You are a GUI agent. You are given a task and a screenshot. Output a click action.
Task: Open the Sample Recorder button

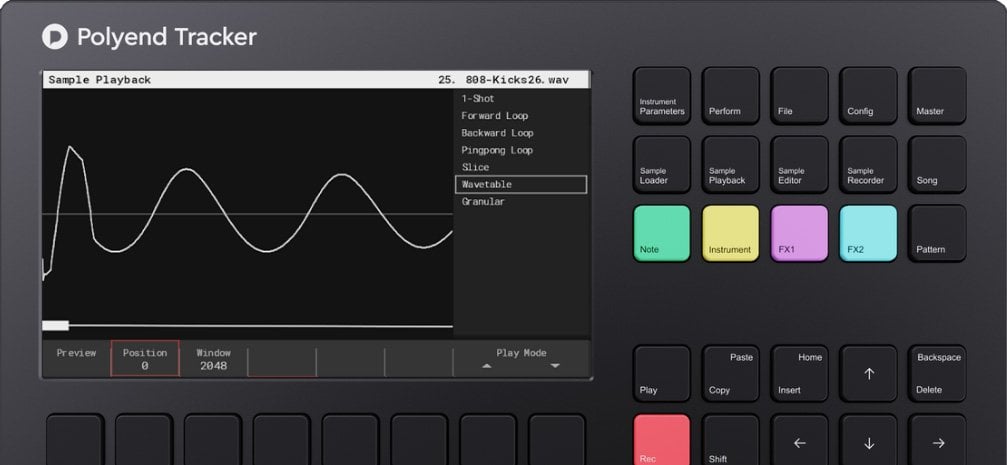pos(868,164)
